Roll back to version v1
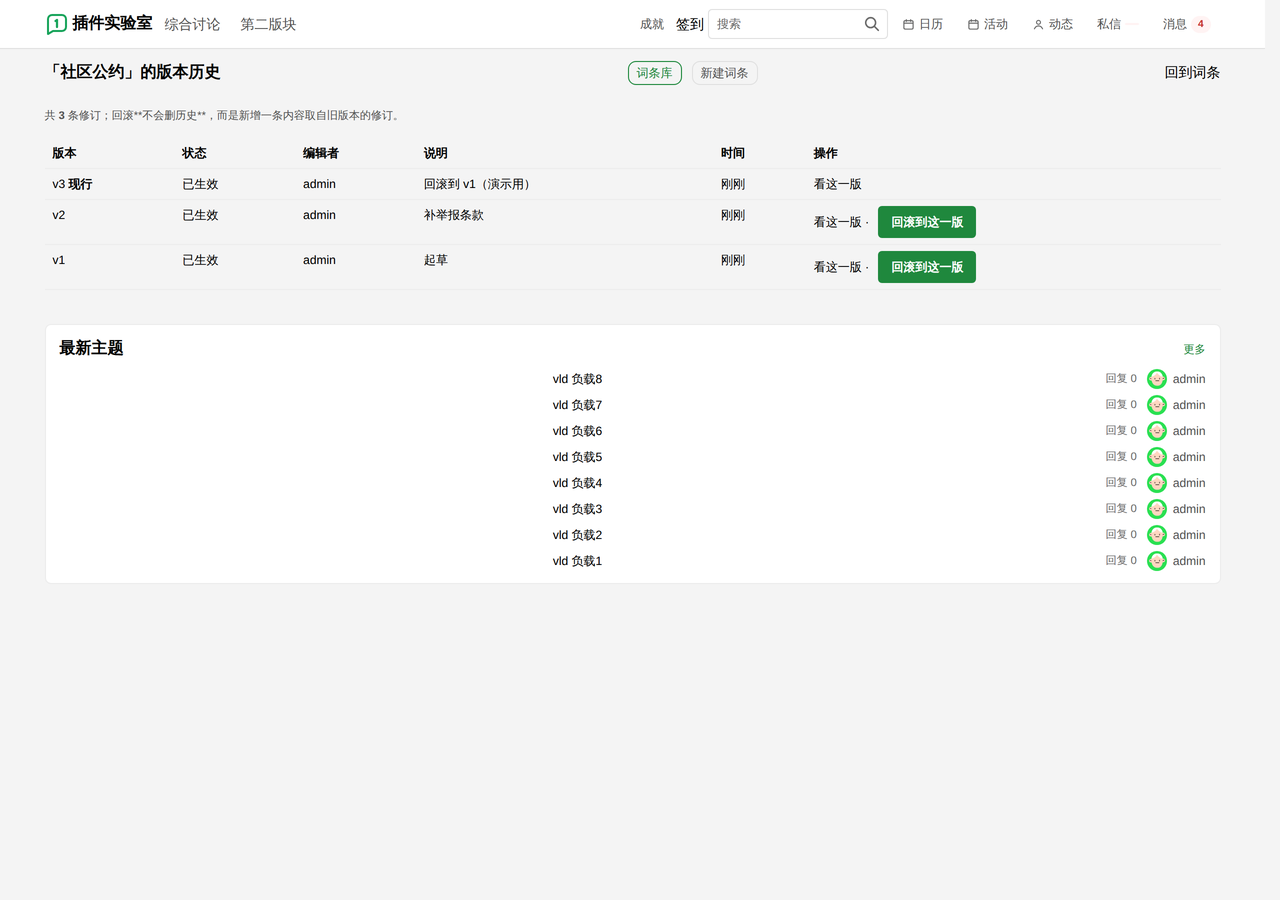Screen dimensions: 1280x900 927,267
